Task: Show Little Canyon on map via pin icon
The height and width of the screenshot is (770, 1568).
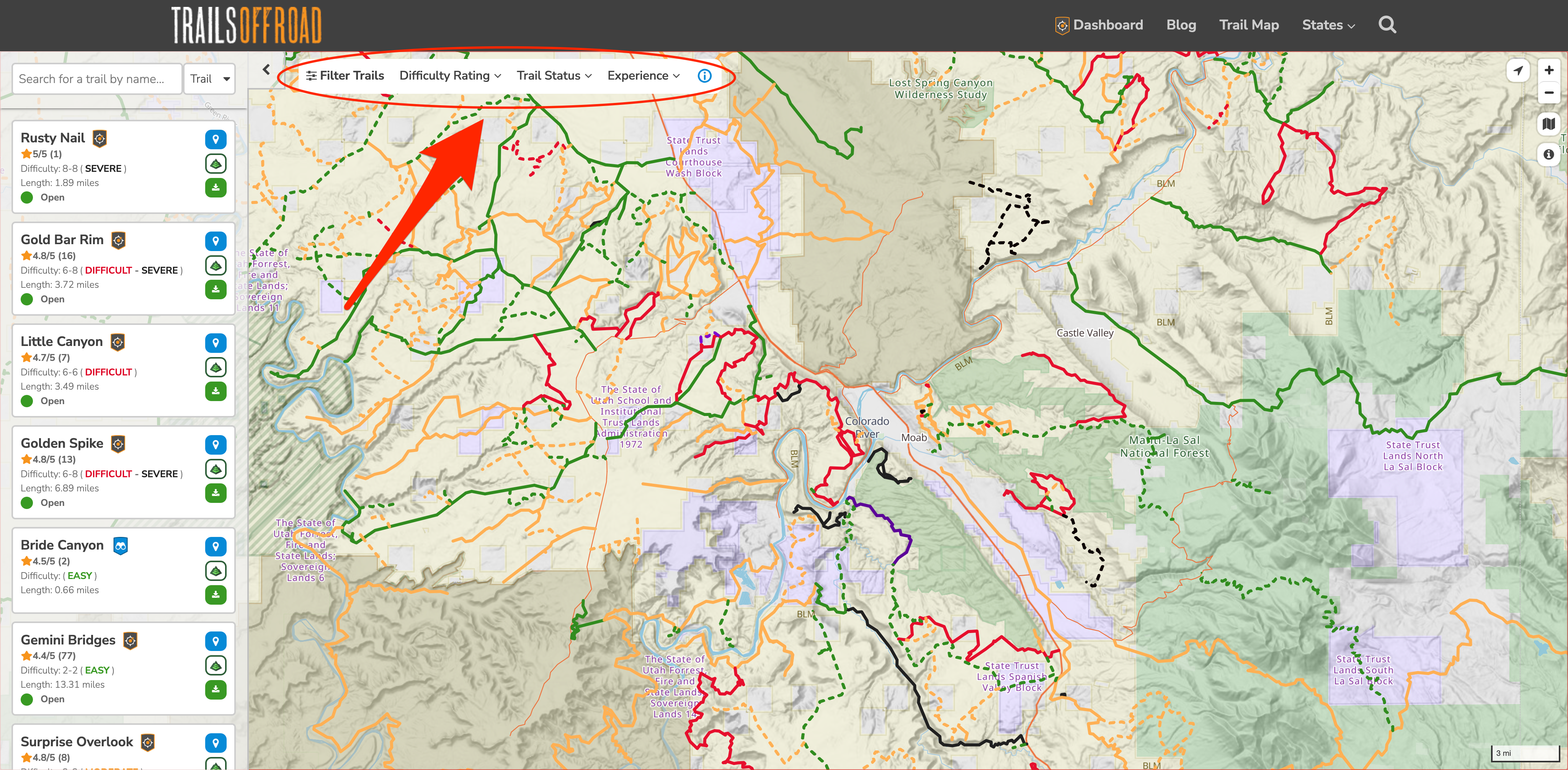Action: (x=216, y=343)
